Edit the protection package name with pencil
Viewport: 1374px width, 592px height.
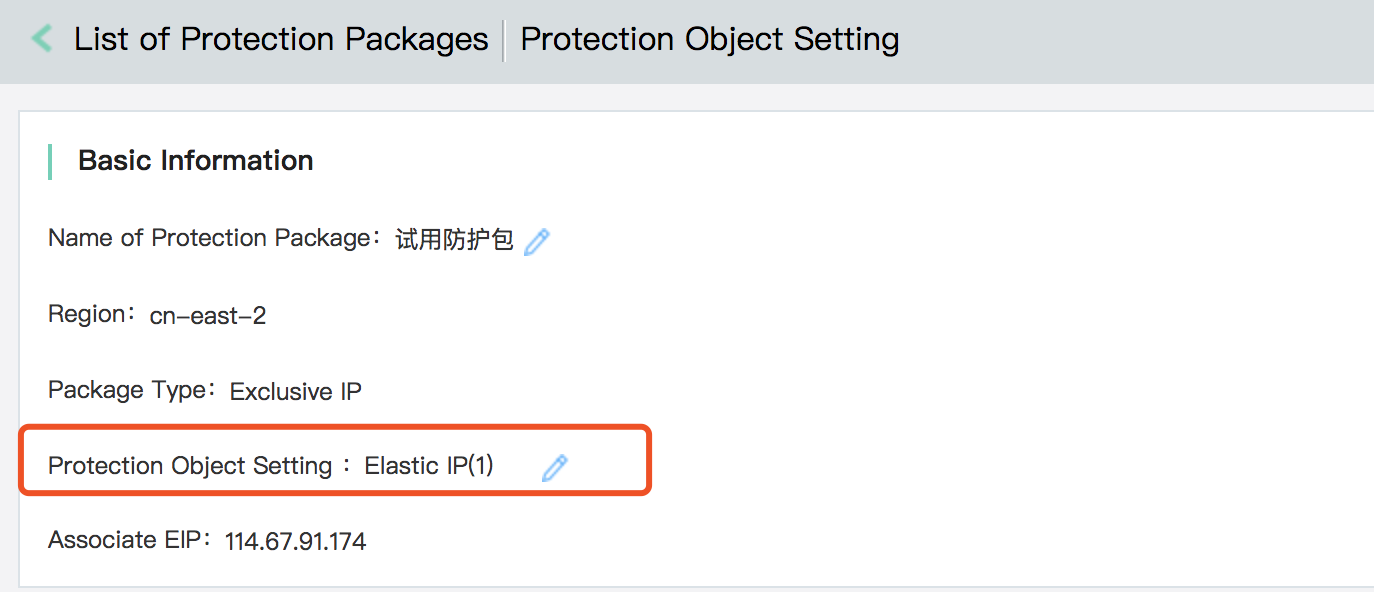point(537,241)
